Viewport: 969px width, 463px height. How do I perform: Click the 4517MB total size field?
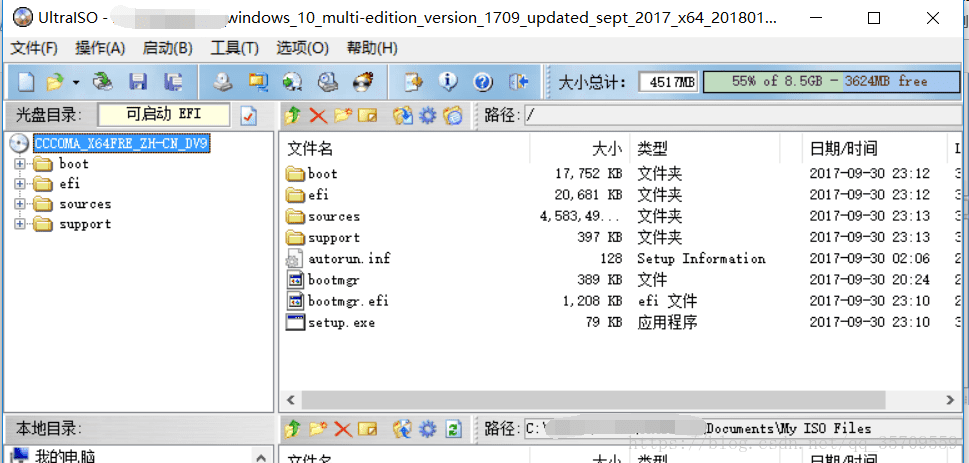[x=668, y=82]
